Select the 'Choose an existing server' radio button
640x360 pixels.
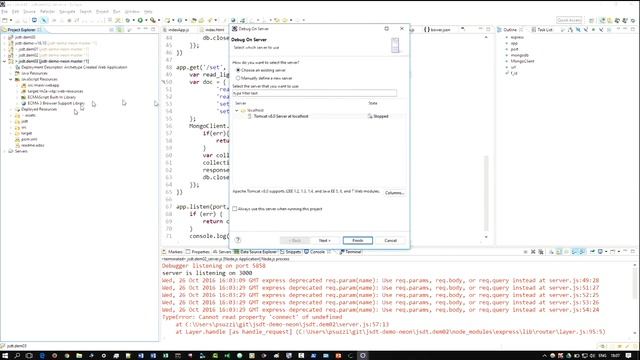tap(238, 70)
